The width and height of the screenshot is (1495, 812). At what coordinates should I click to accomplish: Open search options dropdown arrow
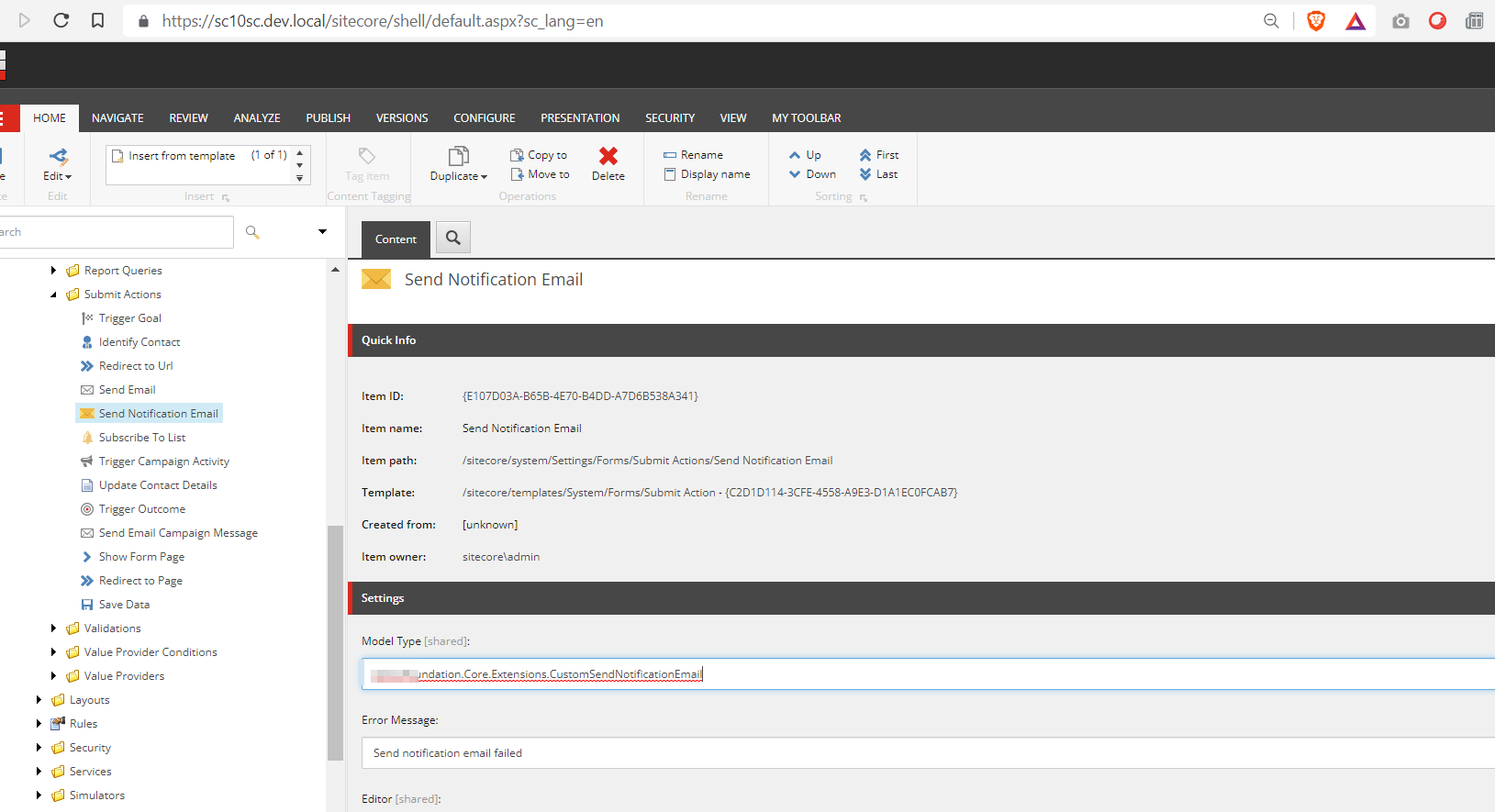click(x=322, y=231)
